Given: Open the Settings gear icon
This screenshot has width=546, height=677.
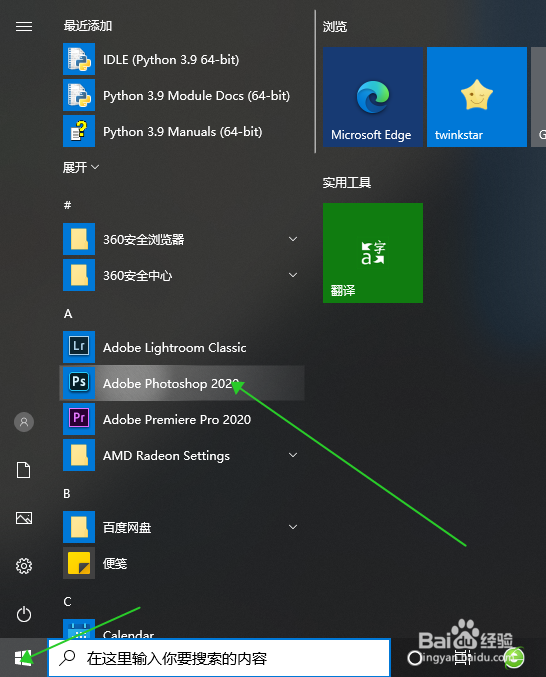Looking at the screenshot, I should 24,566.
